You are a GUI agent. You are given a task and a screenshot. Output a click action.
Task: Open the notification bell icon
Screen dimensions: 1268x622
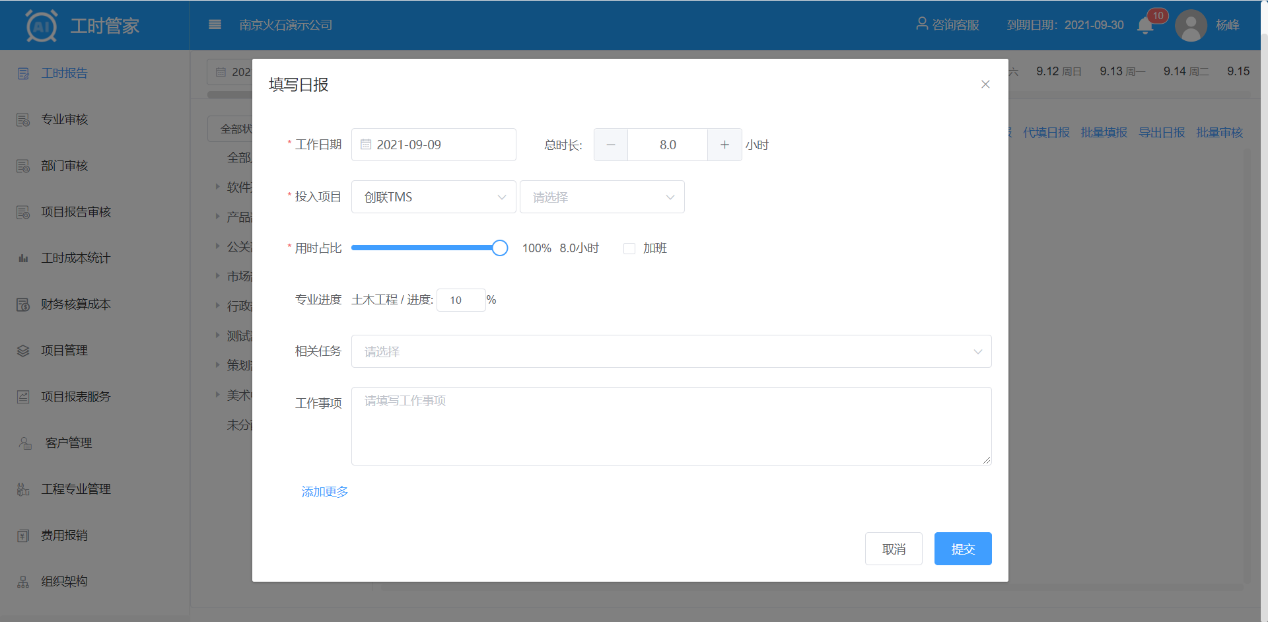[1146, 26]
